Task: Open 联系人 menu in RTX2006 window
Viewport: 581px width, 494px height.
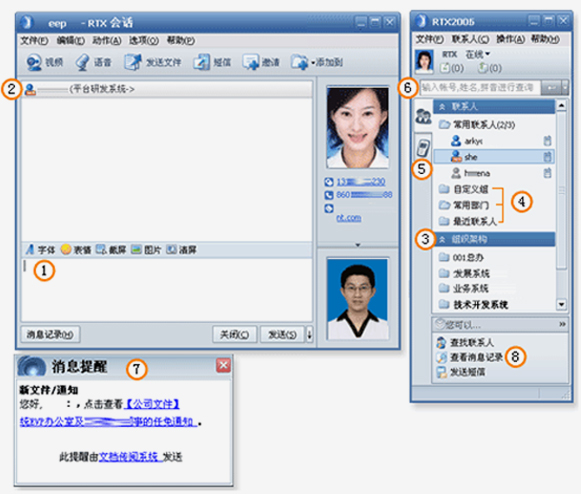Action: point(470,39)
